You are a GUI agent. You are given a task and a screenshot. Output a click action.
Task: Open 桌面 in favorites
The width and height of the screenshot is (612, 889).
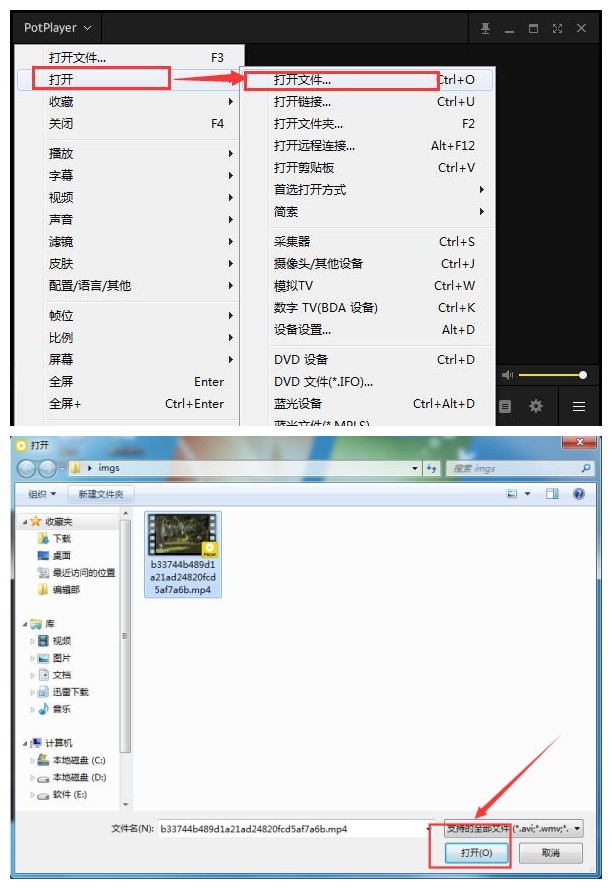[54, 556]
